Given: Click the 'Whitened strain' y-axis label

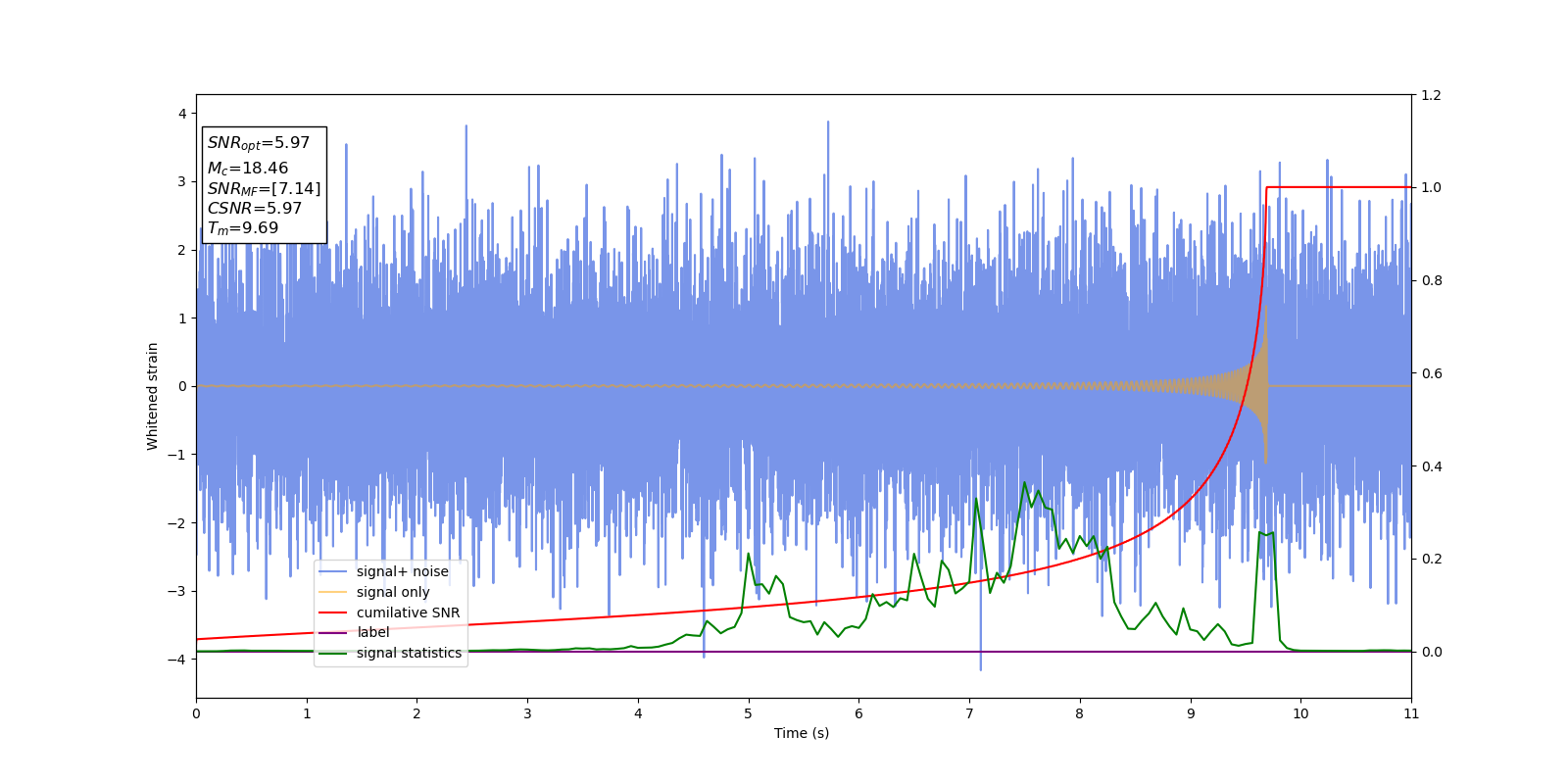Looking at the screenshot, I should click(x=153, y=396).
